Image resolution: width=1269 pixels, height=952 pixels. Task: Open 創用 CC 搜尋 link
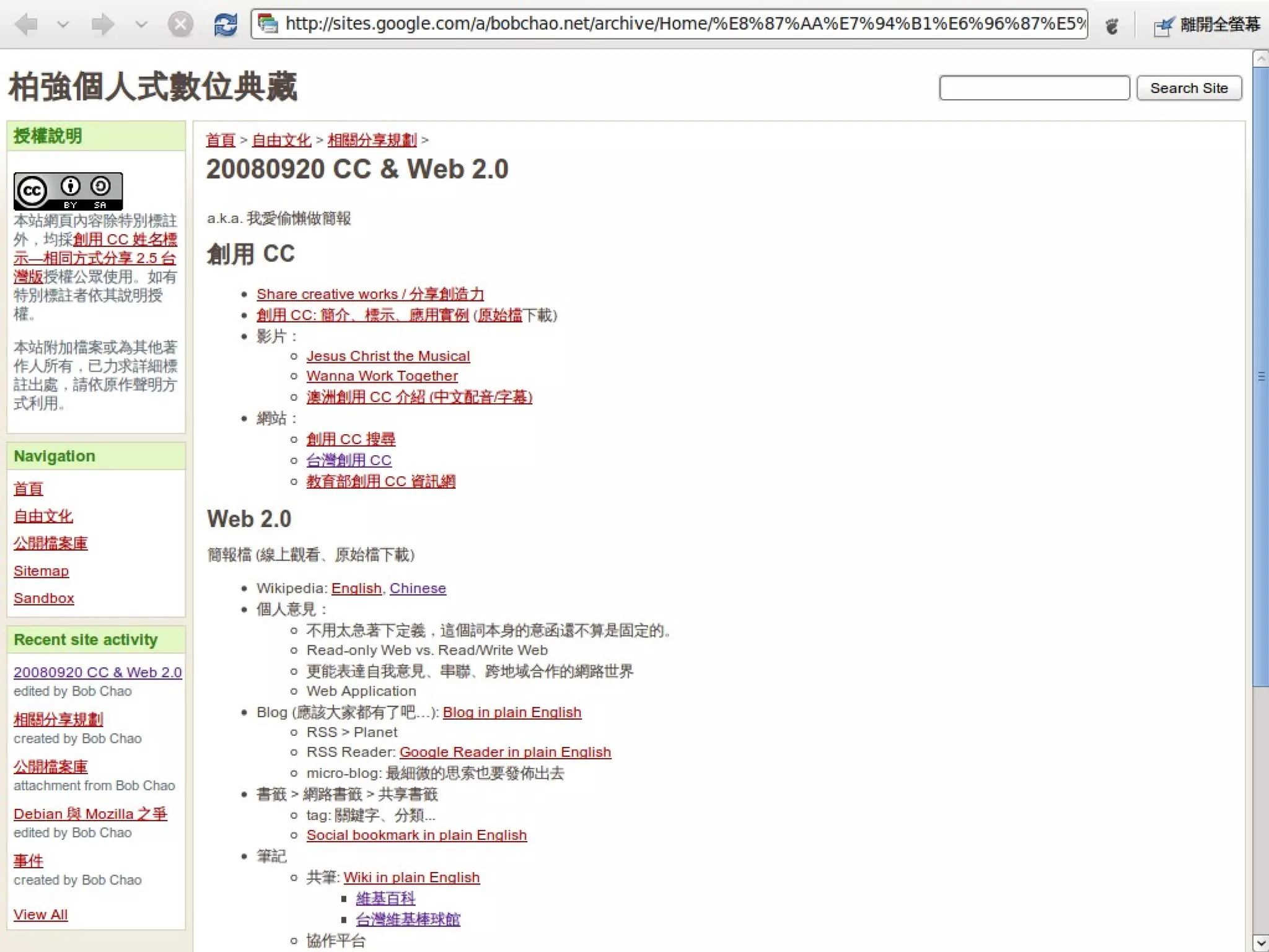(x=351, y=439)
